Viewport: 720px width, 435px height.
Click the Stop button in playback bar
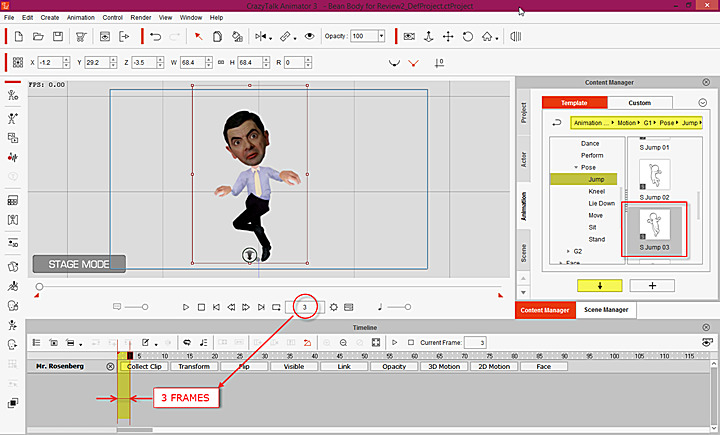pyautogui.click(x=201, y=307)
